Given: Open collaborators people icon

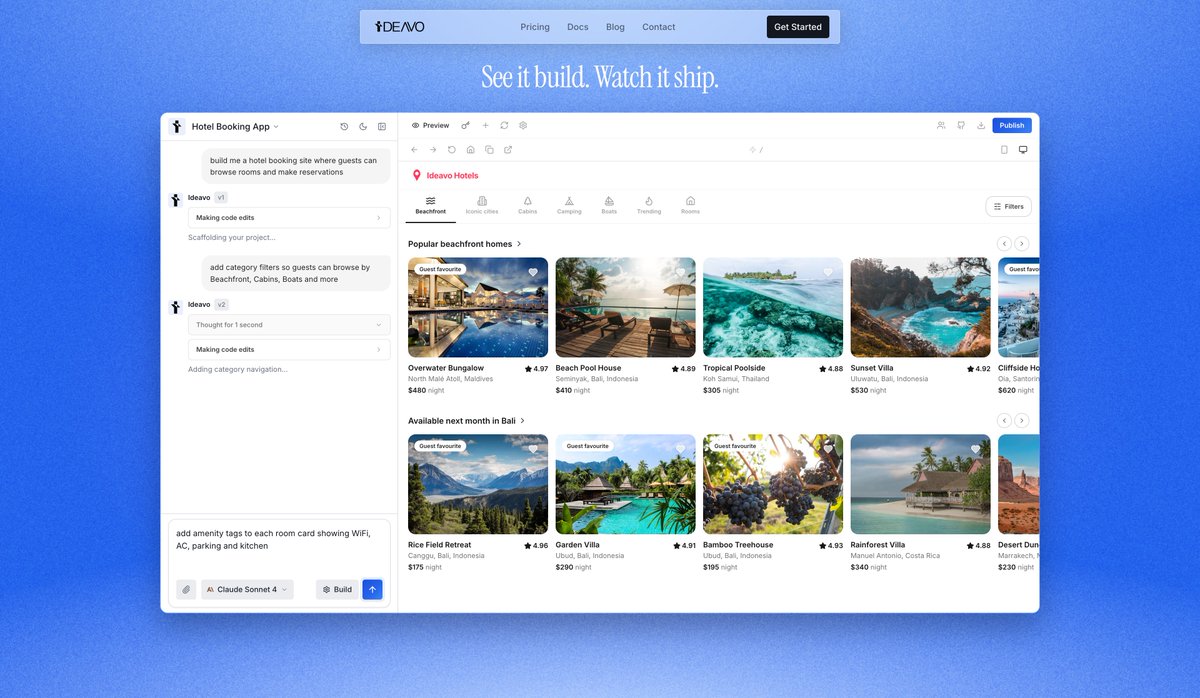Looking at the screenshot, I should click(x=941, y=126).
